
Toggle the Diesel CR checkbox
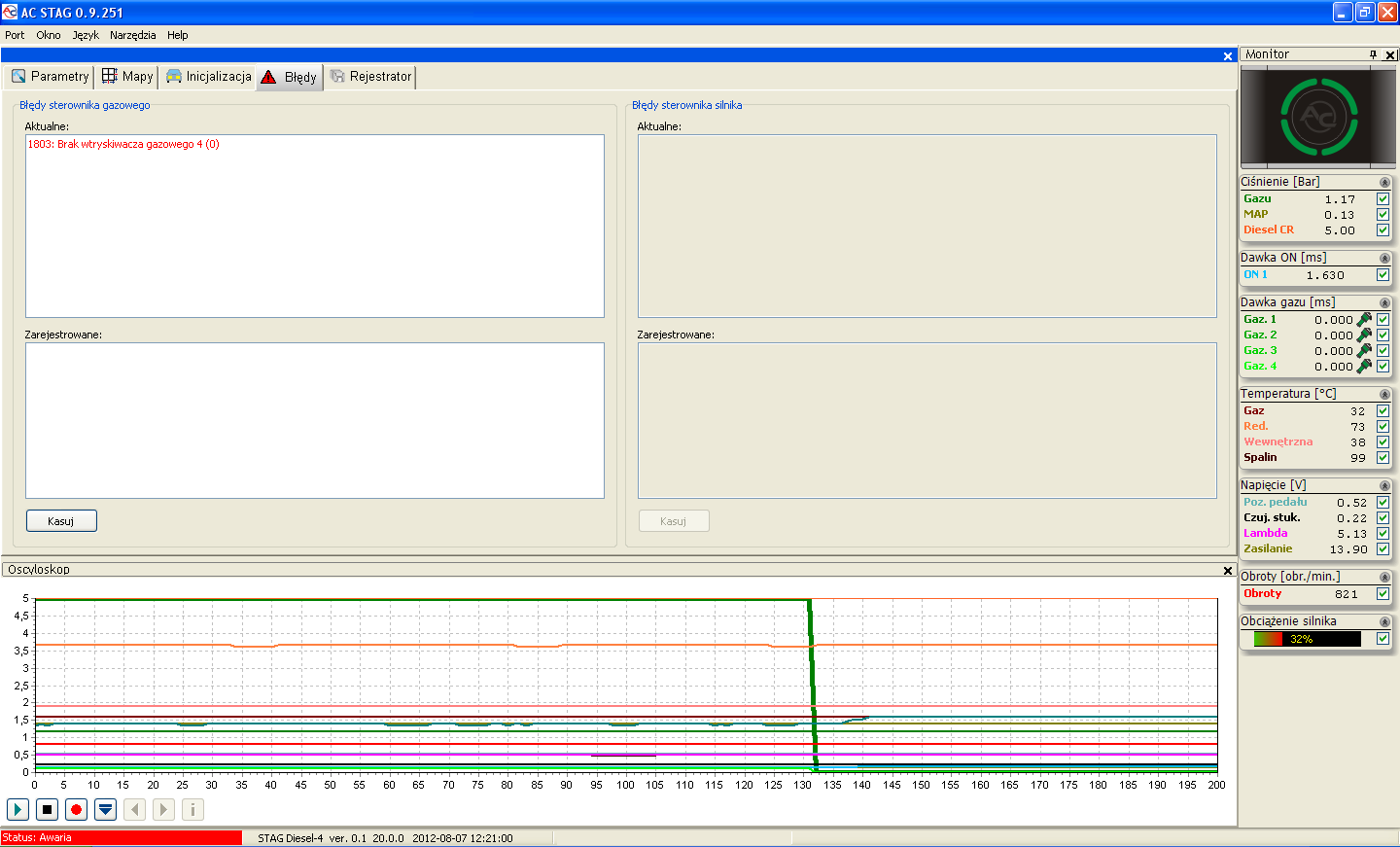1382,229
